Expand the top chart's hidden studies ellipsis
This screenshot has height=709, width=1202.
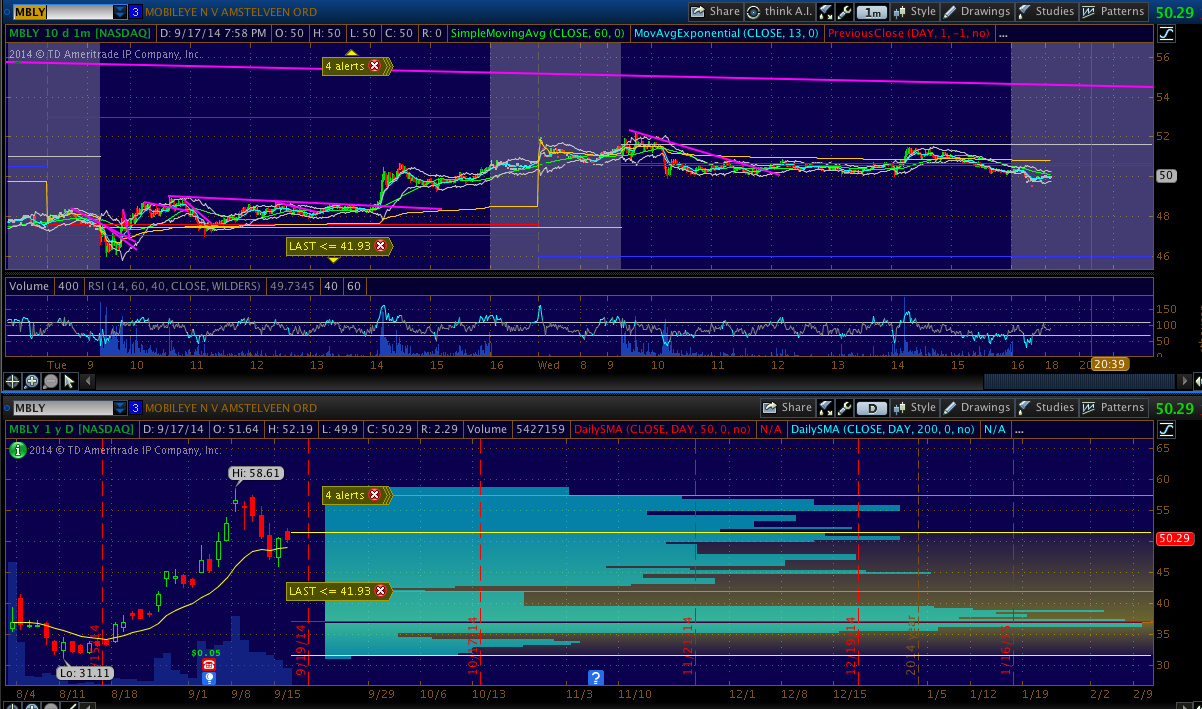click(1003, 33)
